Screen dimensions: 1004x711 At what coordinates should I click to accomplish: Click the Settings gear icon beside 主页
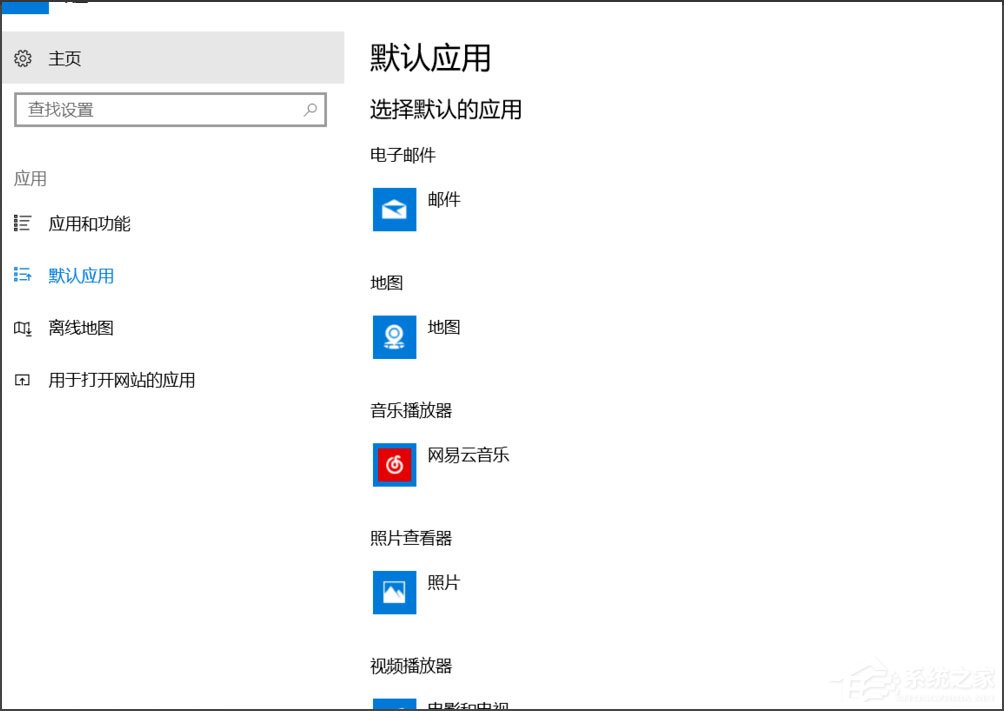click(22, 58)
